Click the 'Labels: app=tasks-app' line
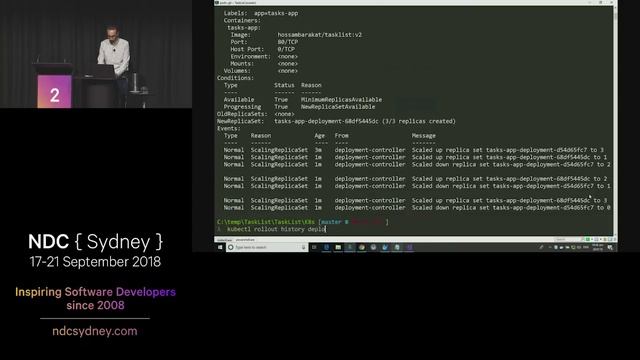The image size is (640, 360). (261, 13)
